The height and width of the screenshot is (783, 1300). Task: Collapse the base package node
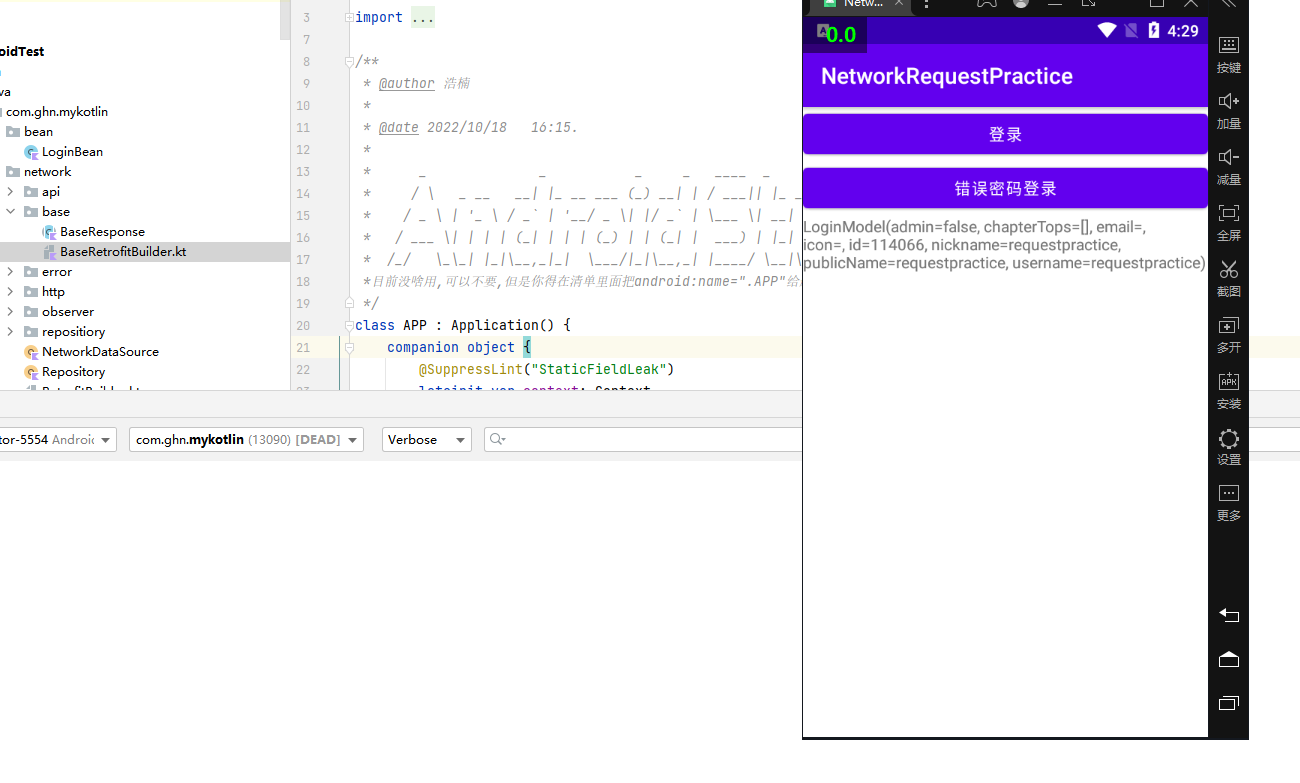tap(10, 212)
